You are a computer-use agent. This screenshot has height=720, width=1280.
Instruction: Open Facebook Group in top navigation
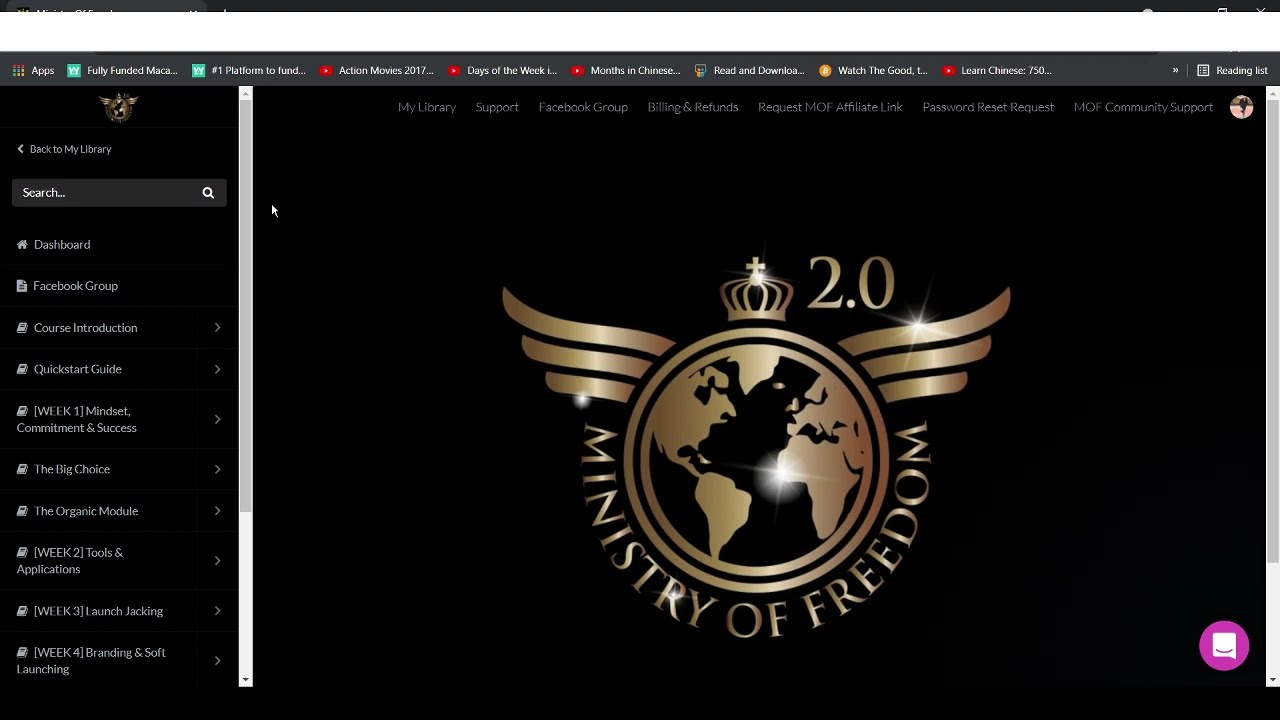click(583, 107)
